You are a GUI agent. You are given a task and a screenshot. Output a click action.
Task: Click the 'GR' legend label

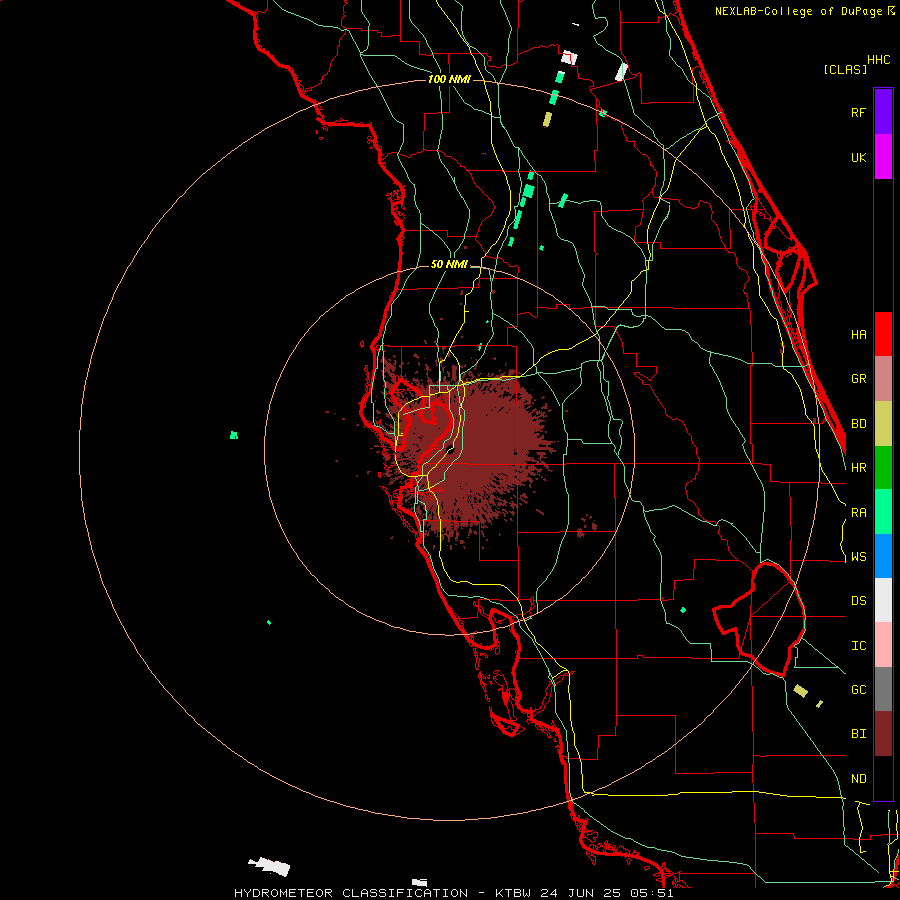(x=859, y=379)
